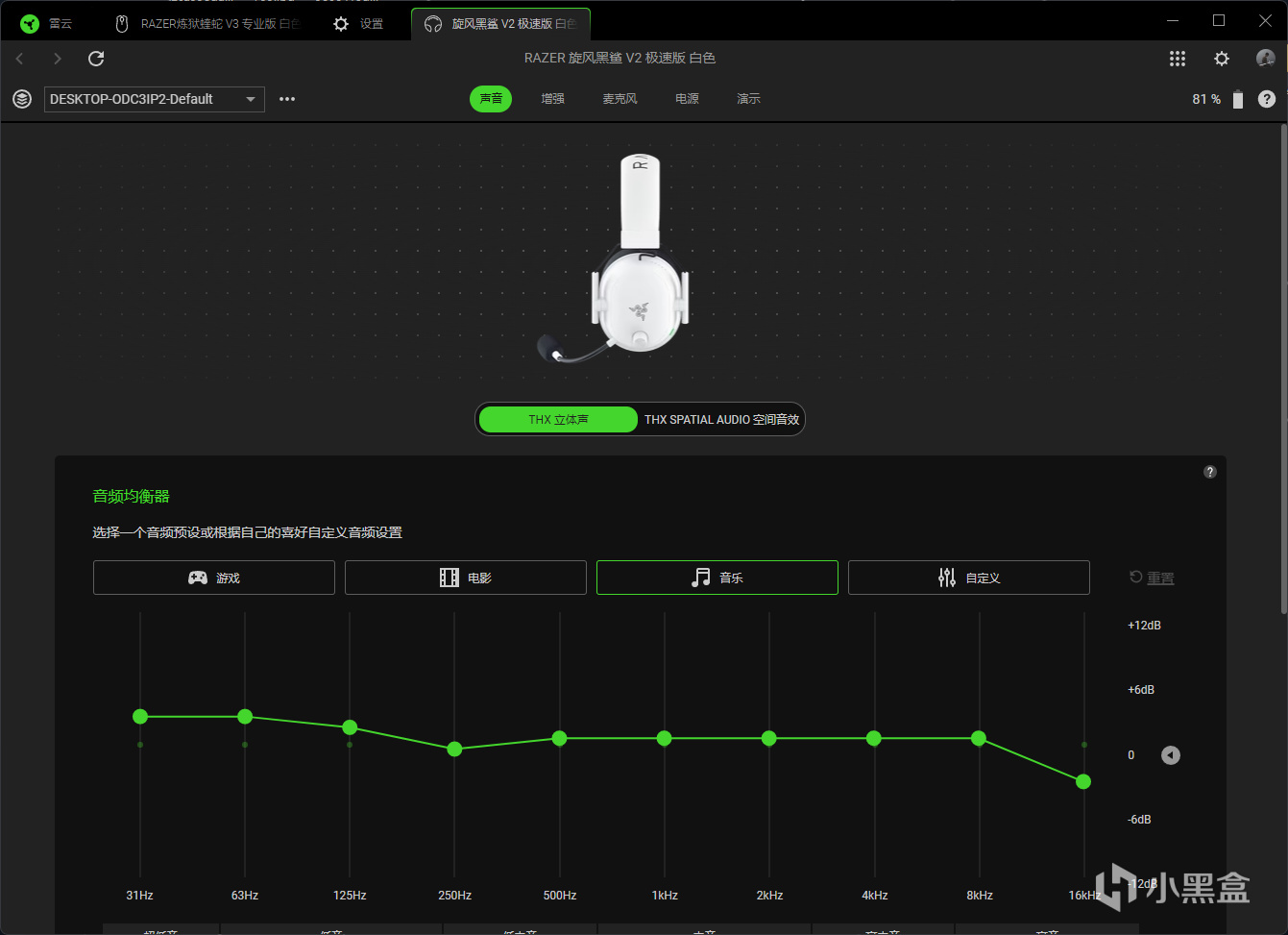1288x935 pixels.
Task: Open the 演示 section tab
Action: click(748, 99)
